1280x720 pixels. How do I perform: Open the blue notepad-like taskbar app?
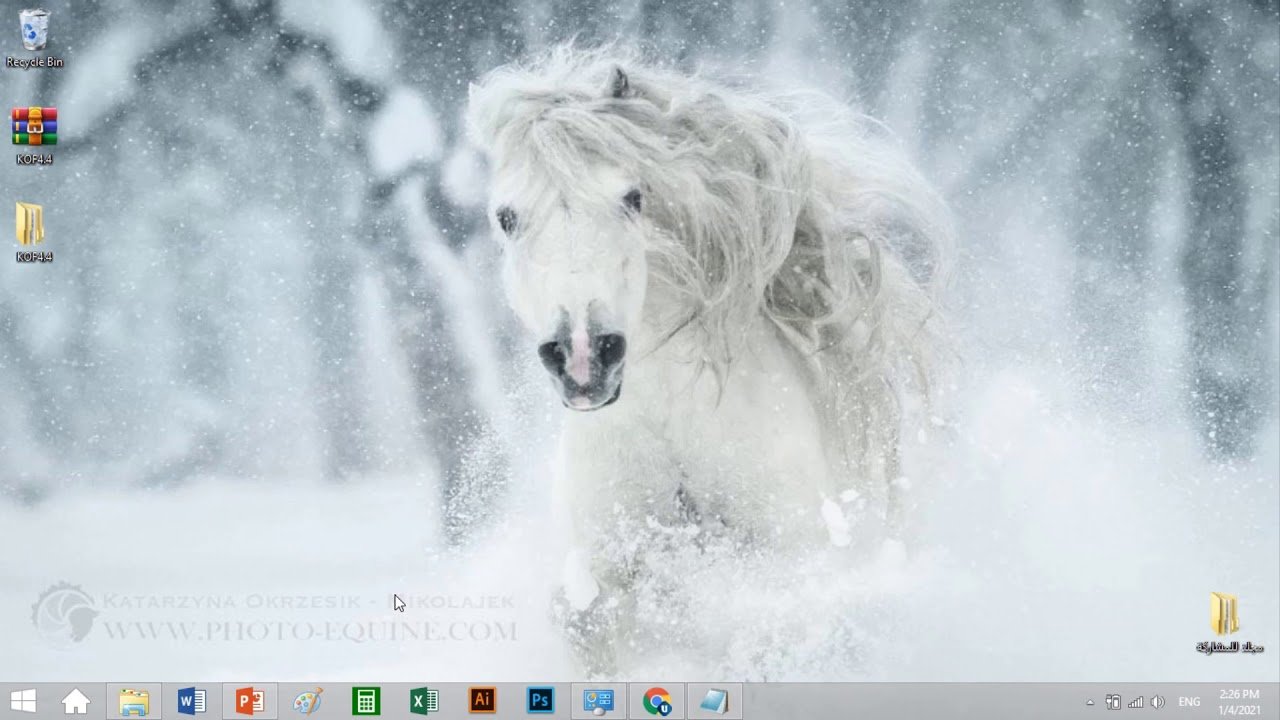715,701
